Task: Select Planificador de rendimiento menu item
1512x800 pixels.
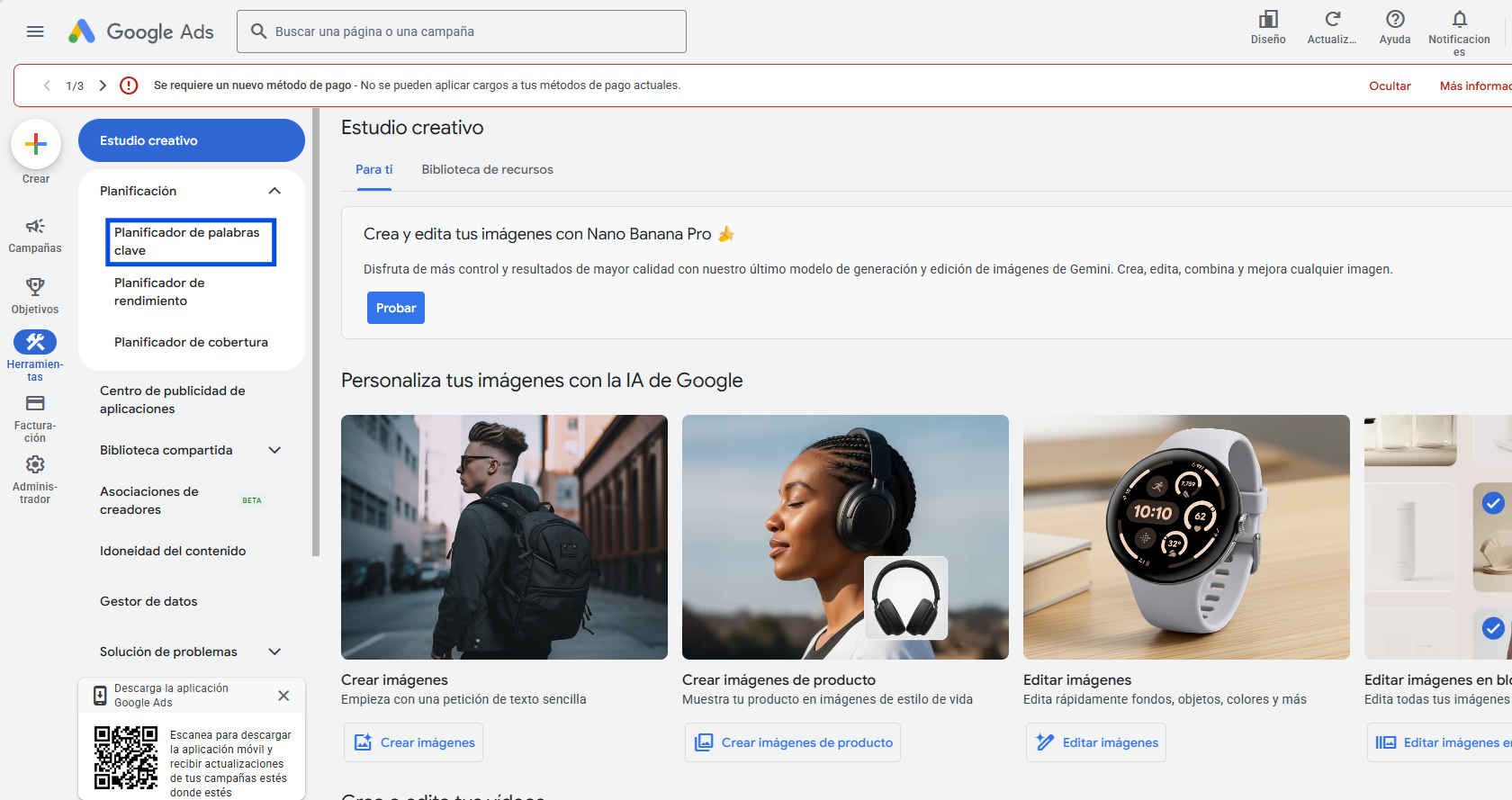Action: point(159,292)
